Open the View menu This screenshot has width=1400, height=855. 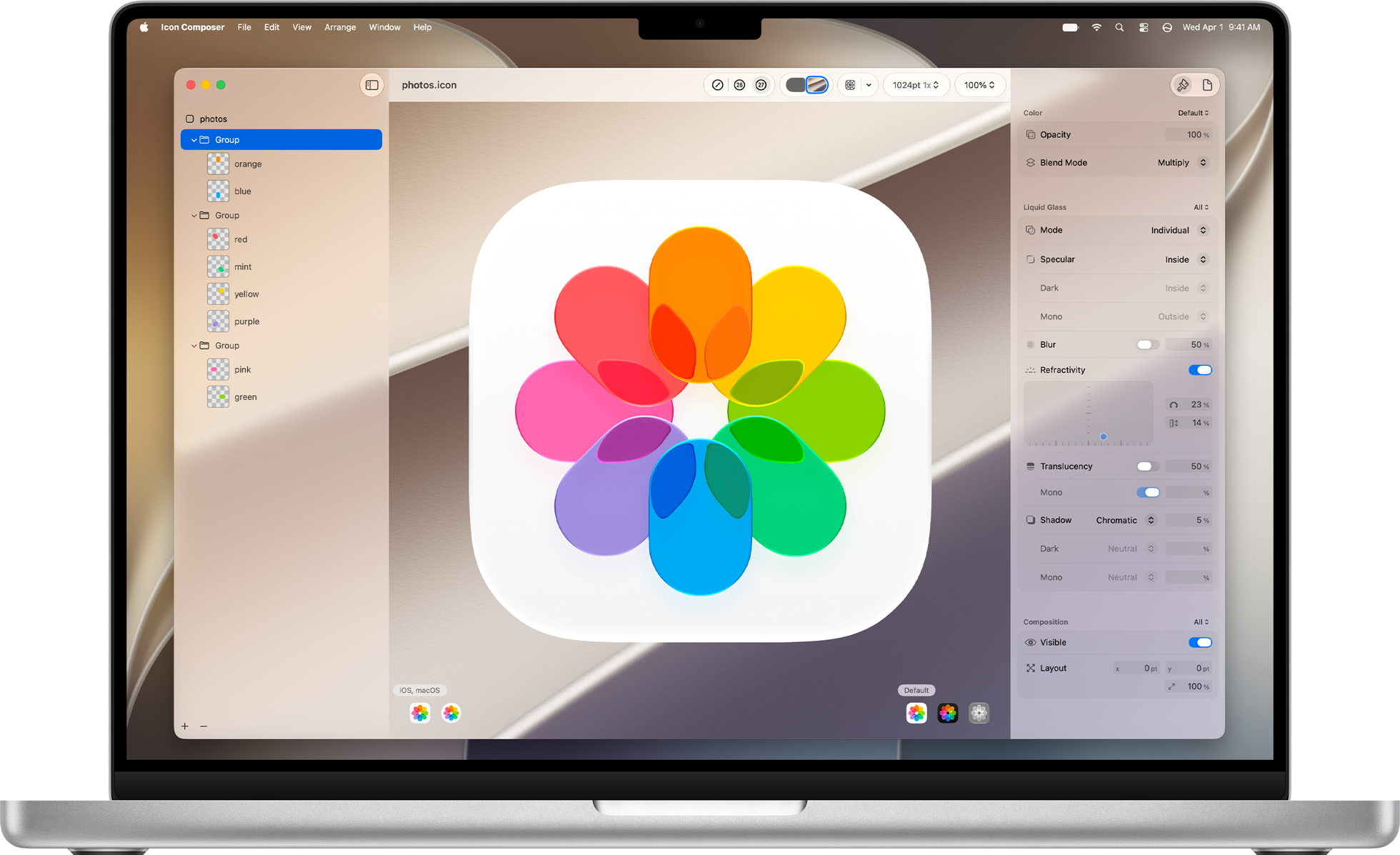coord(302,27)
